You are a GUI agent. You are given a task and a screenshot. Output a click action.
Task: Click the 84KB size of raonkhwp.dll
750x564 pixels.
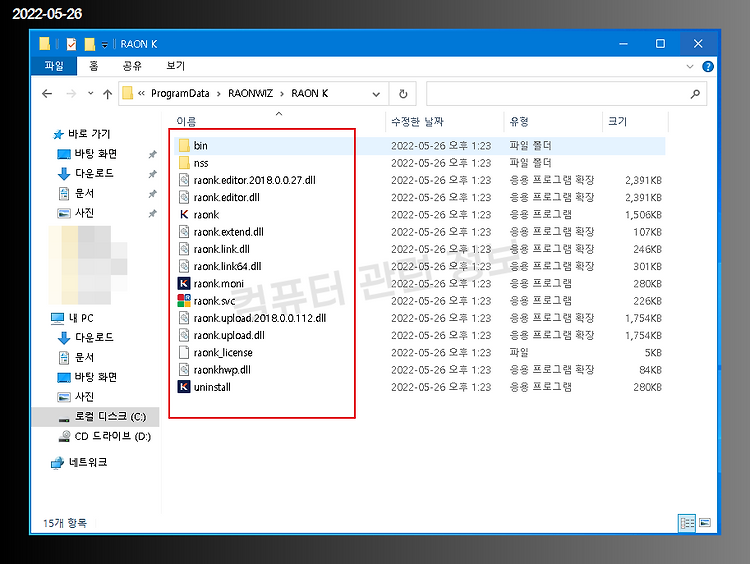650,370
